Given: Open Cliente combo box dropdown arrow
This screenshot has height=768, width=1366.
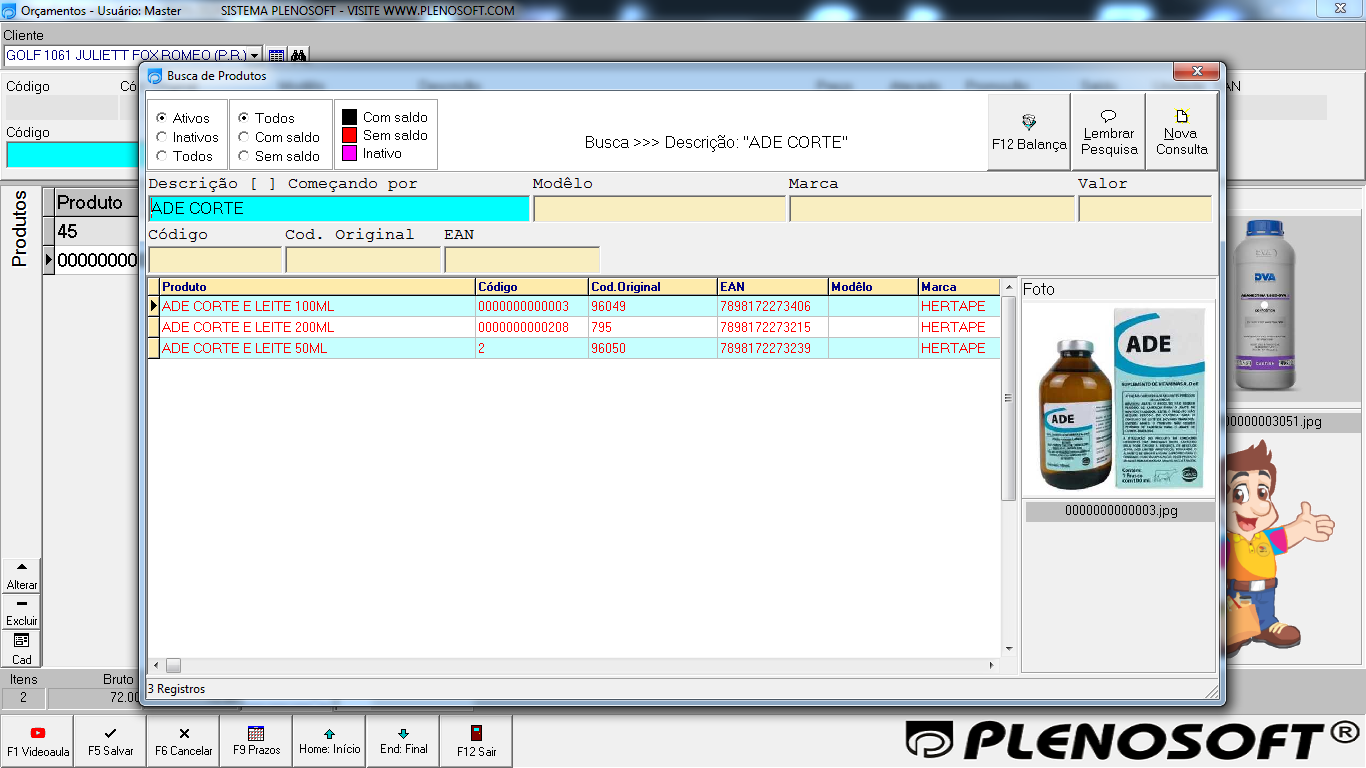Looking at the screenshot, I should tap(255, 55).
